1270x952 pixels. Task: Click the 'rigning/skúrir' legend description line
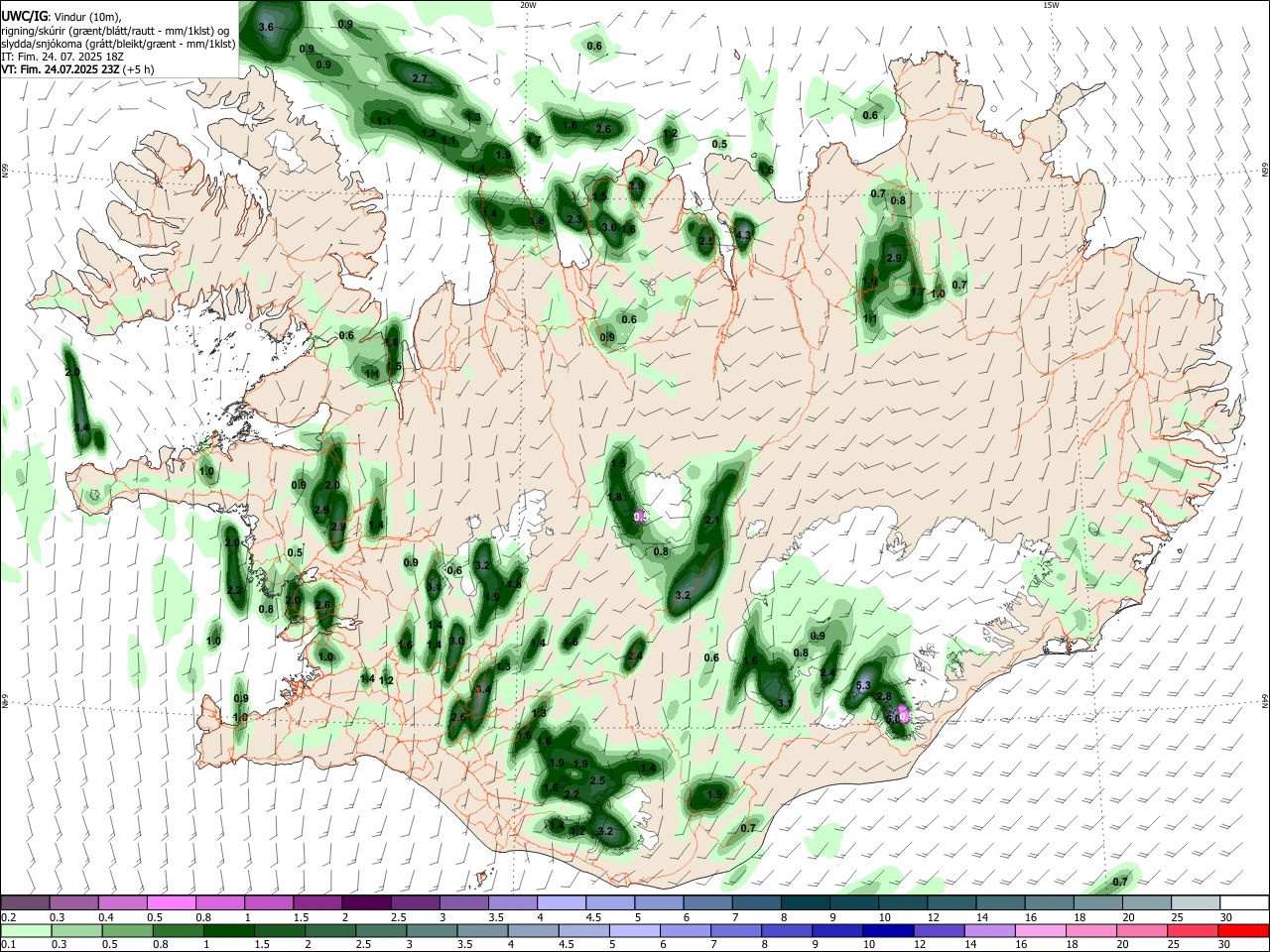click(x=115, y=31)
